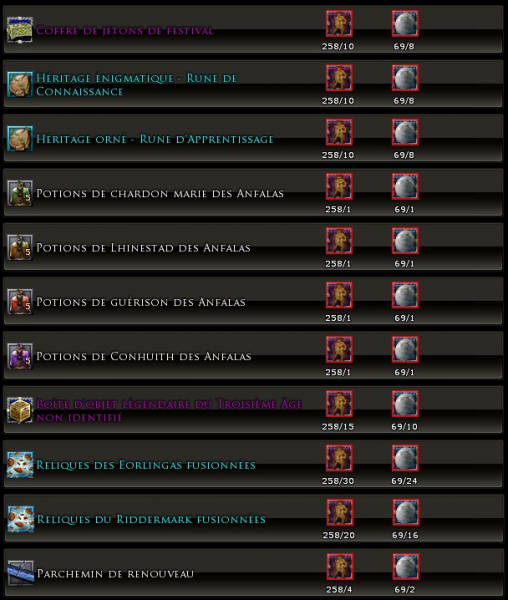Select the 69/2 silver token cost for Parchemin

pos(405,590)
